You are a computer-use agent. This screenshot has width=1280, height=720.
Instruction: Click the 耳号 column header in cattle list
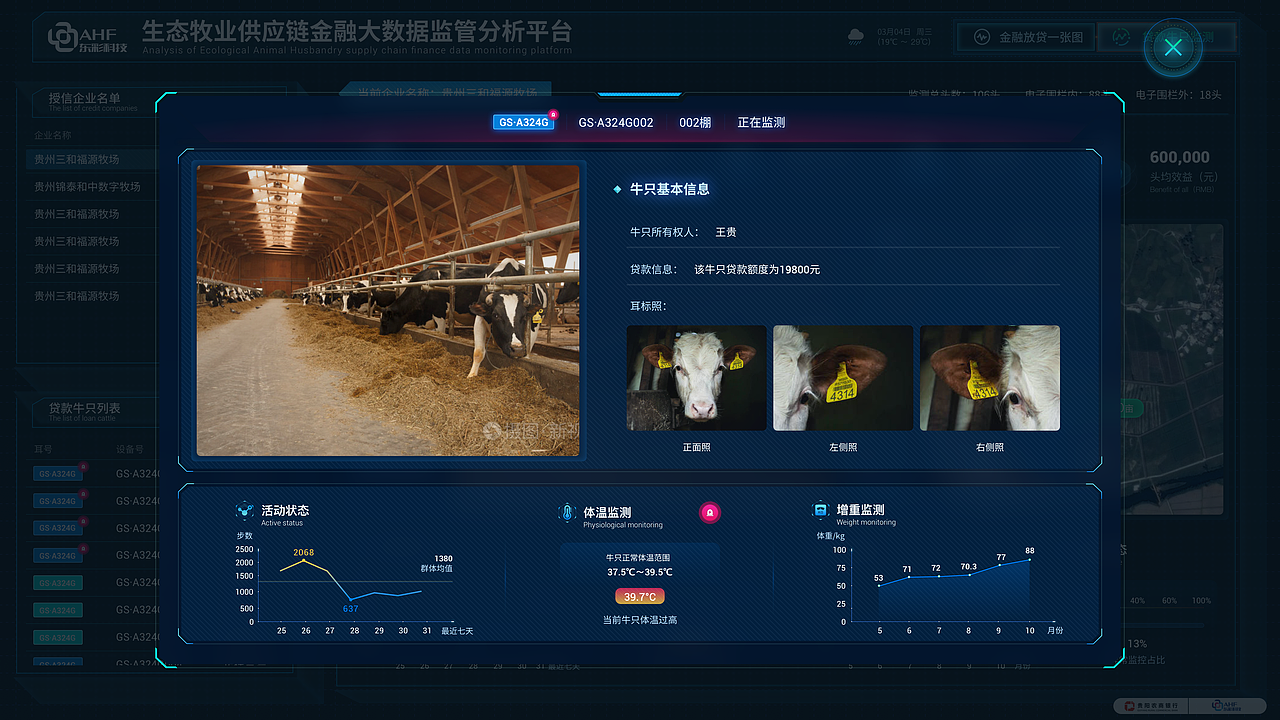43,450
